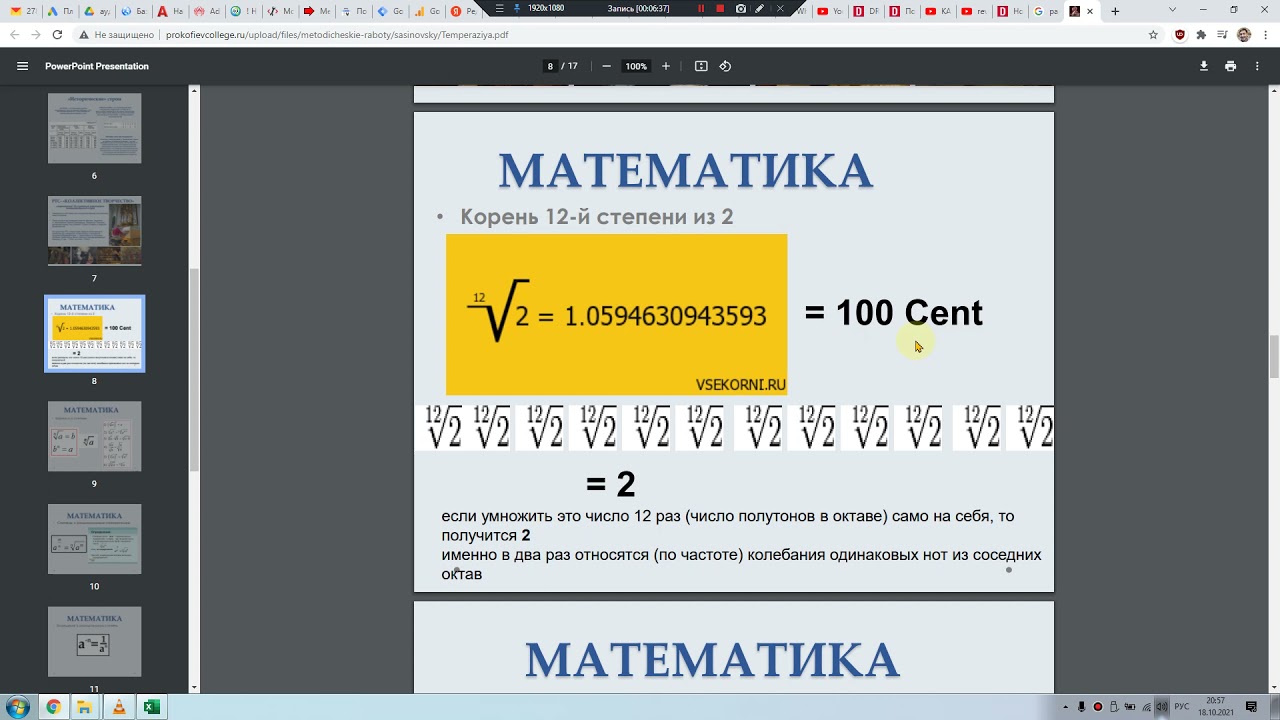Open the clock showing 20:57
This screenshot has height=720, width=1280.
(x=1215, y=707)
